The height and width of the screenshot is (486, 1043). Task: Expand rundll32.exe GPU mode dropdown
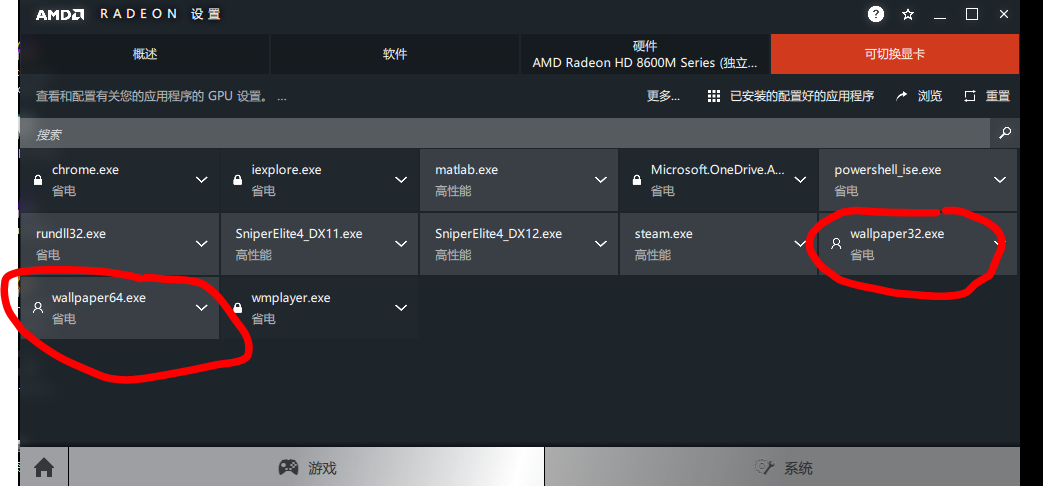click(x=202, y=244)
